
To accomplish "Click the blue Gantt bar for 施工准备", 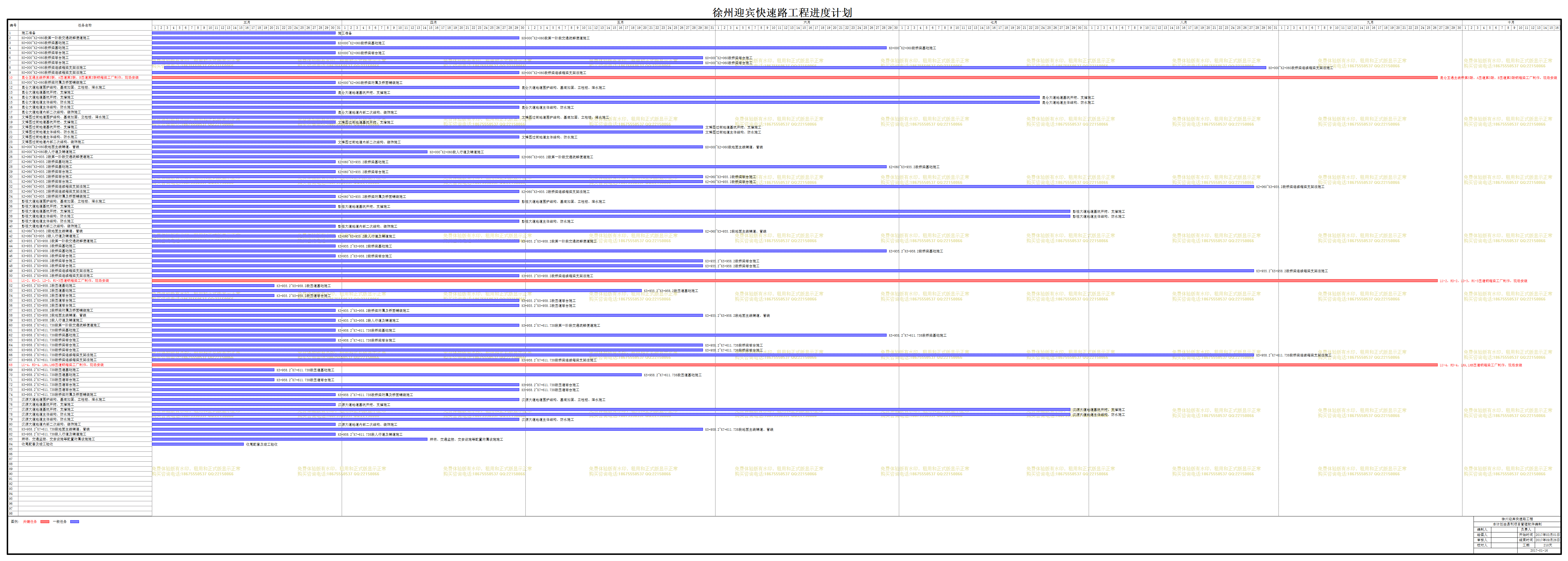I will pyautogui.click(x=243, y=33).
